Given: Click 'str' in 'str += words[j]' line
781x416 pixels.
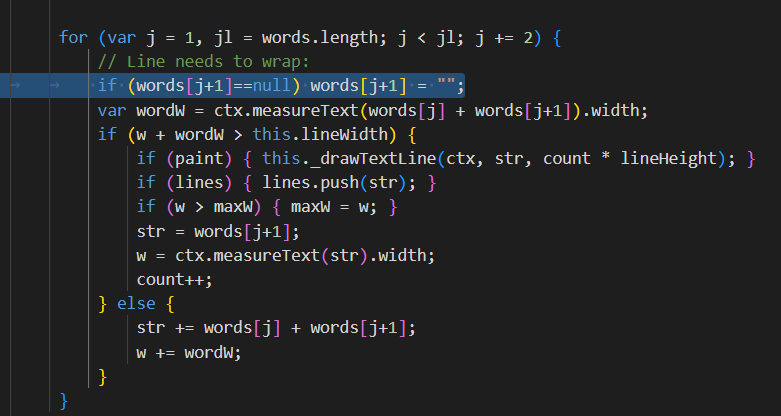Looking at the screenshot, I should point(150,328).
